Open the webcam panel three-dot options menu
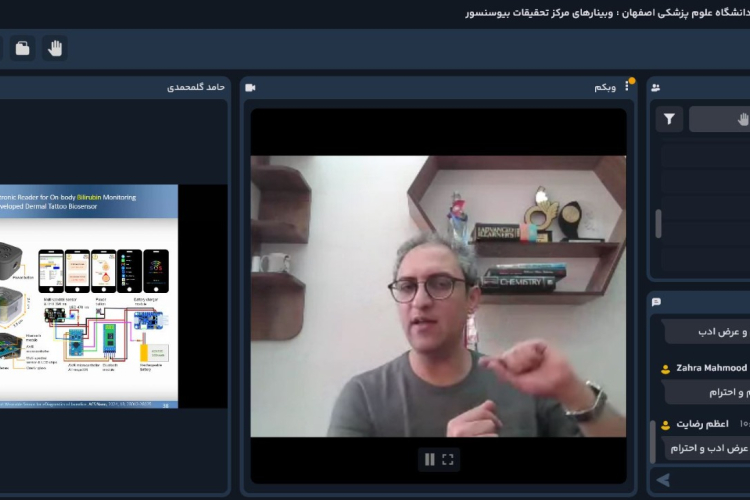Screen dimensions: 750x500 [x=627, y=87]
